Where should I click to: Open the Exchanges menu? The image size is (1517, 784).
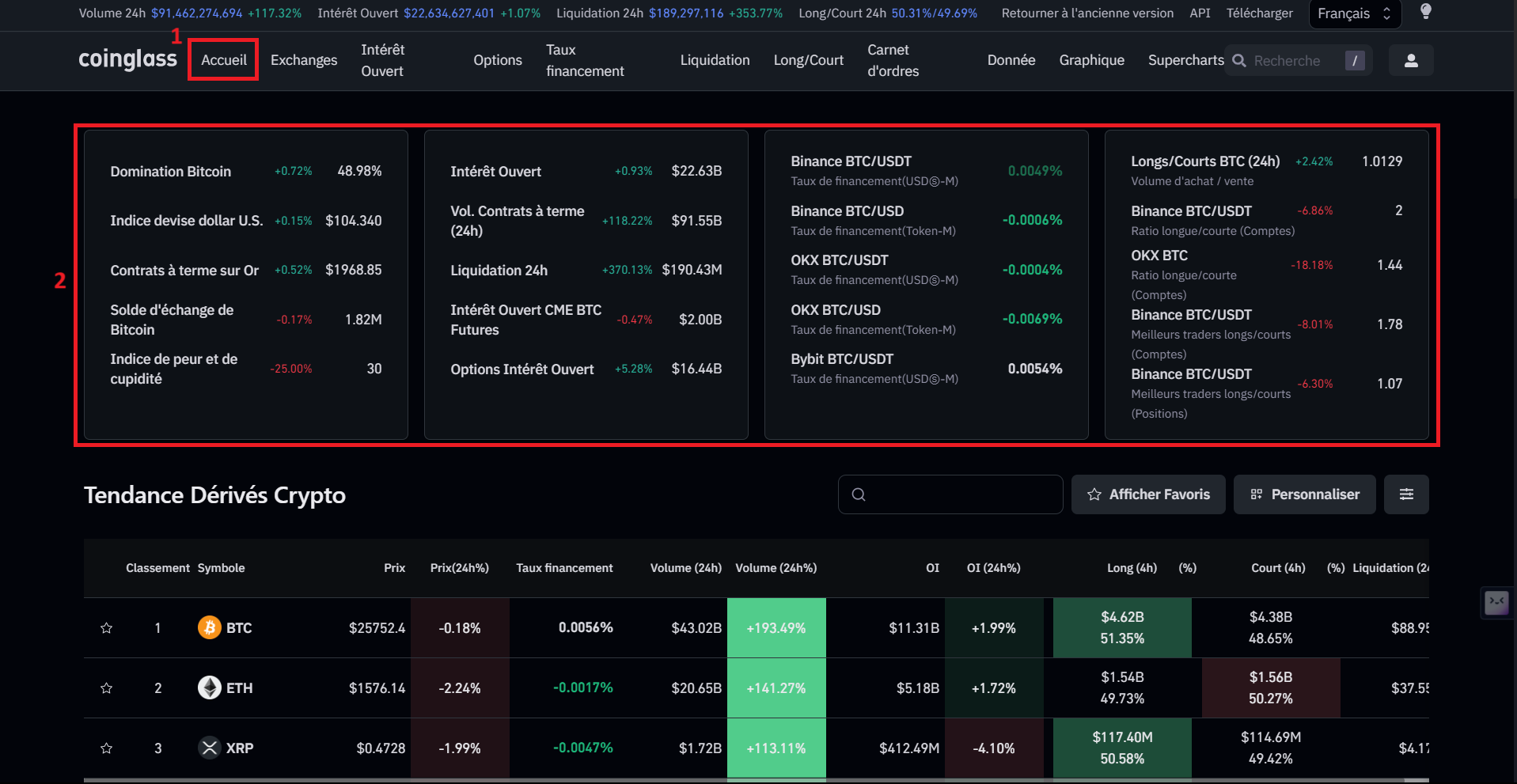[304, 60]
